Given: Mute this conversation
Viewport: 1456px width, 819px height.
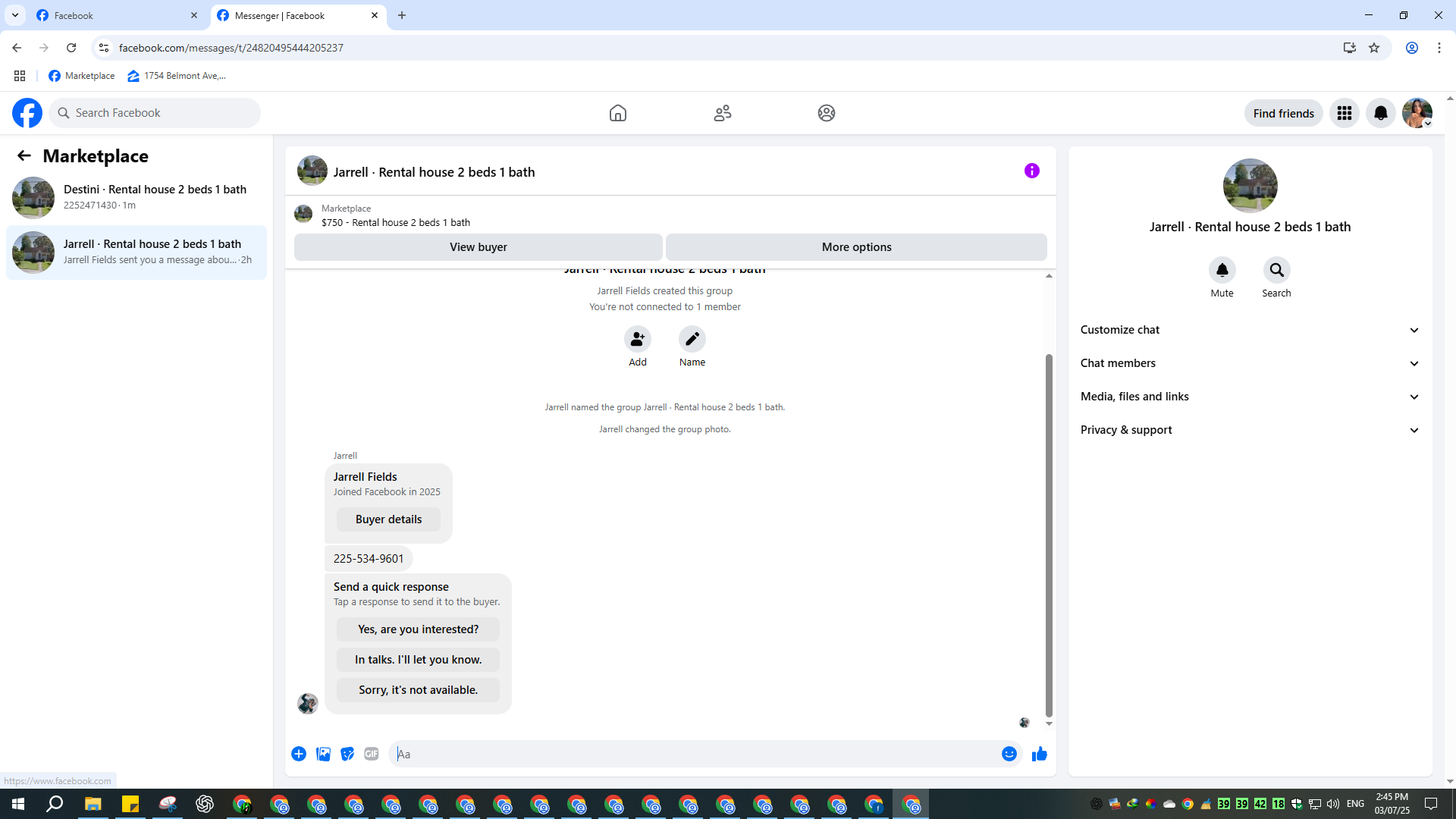Looking at the screenshot, I should point(1222,270).
